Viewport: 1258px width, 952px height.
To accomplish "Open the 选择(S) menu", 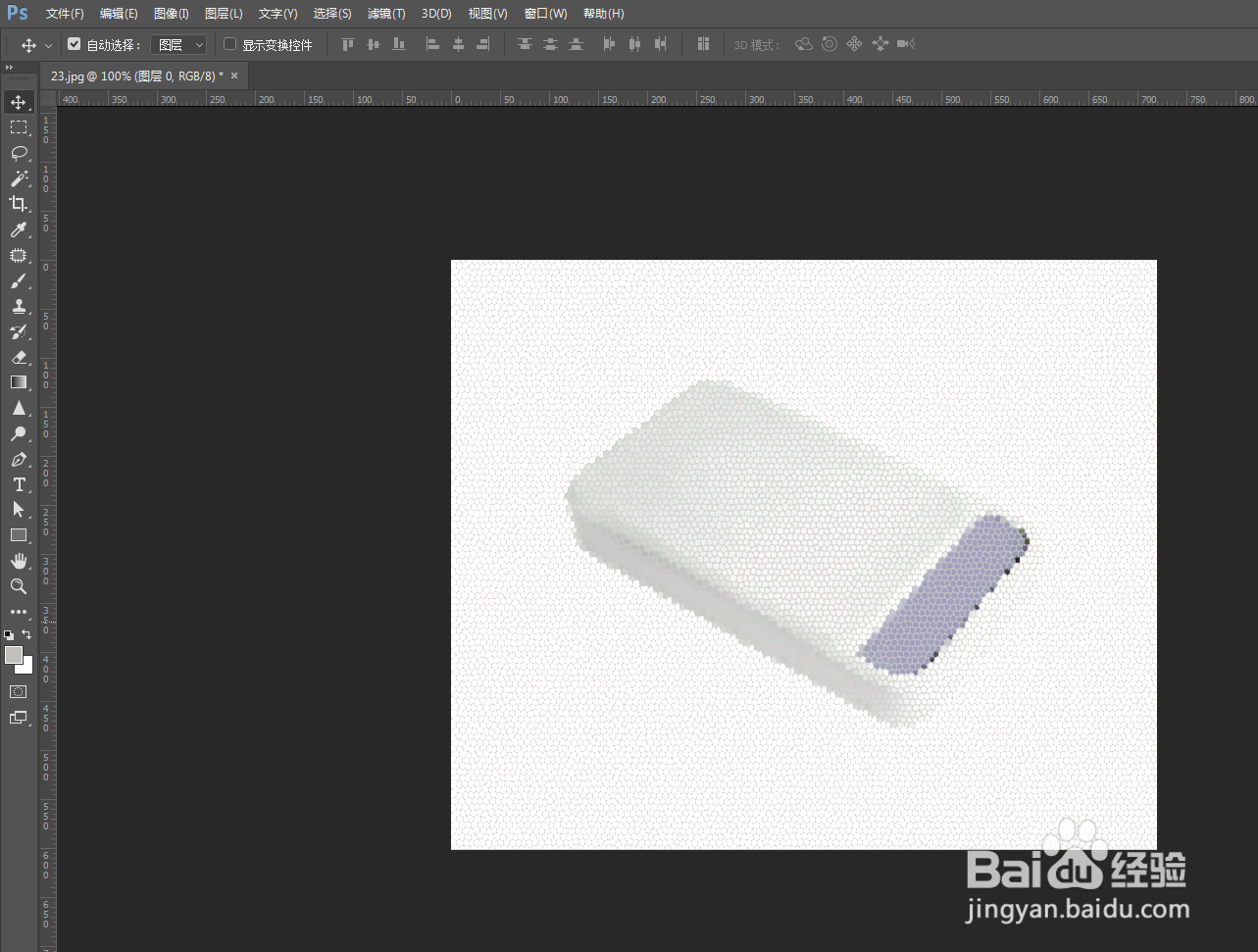I will [332, 14].
